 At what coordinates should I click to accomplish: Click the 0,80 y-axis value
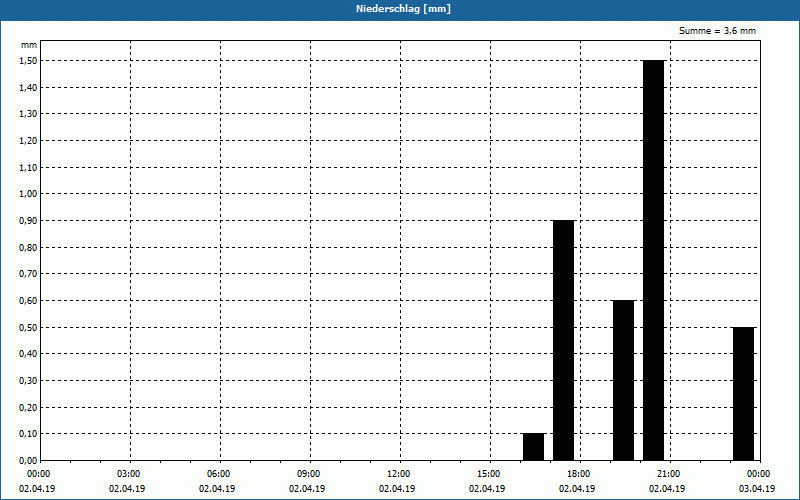tap(28, 247)
